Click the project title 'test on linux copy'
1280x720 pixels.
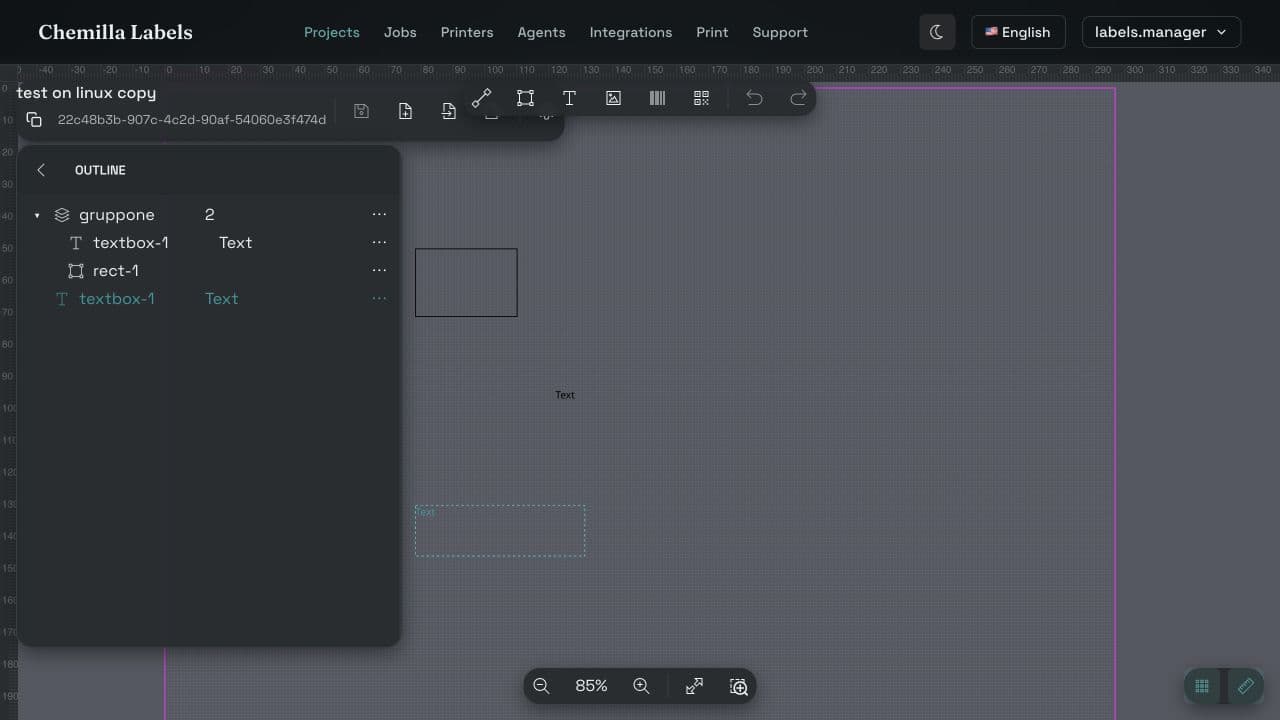[86, 93]
